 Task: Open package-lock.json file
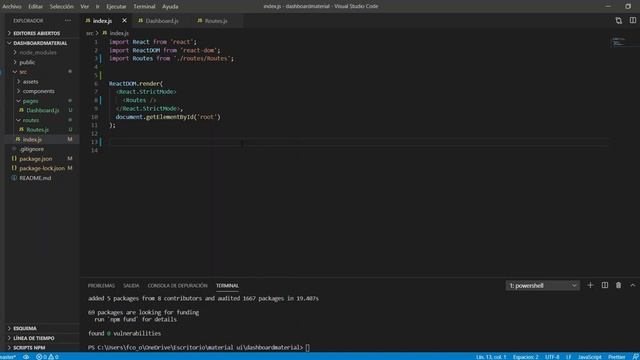(x=42, y=168)
